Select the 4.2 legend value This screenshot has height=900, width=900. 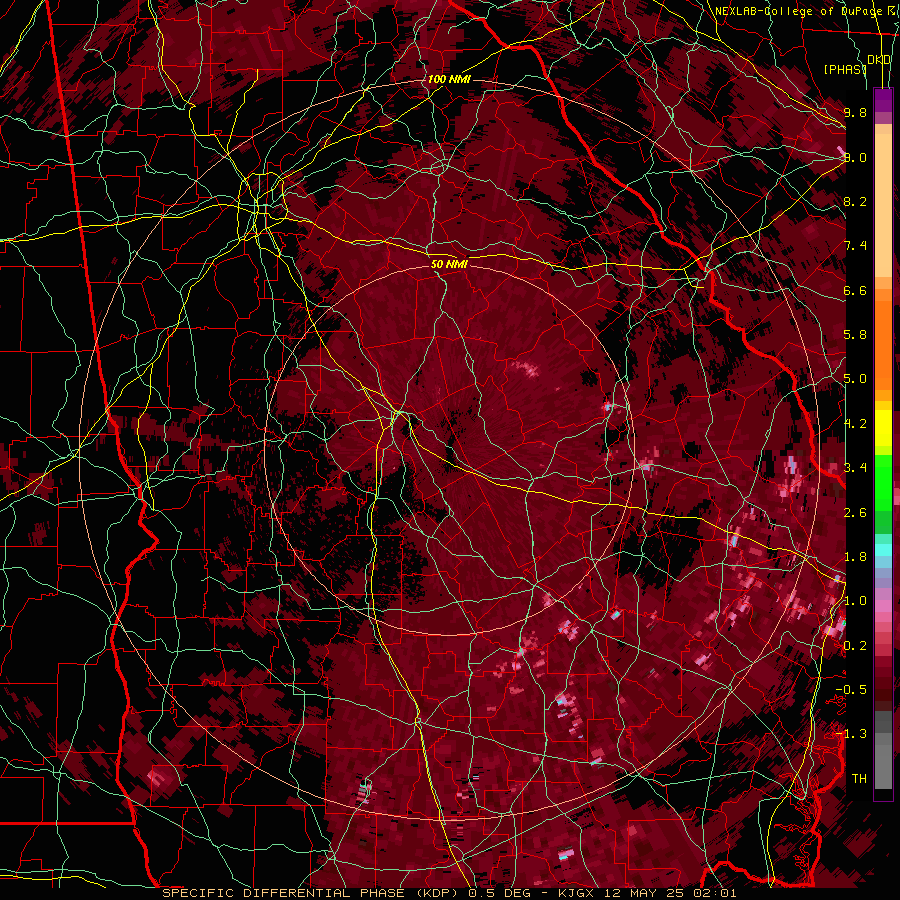855,424
